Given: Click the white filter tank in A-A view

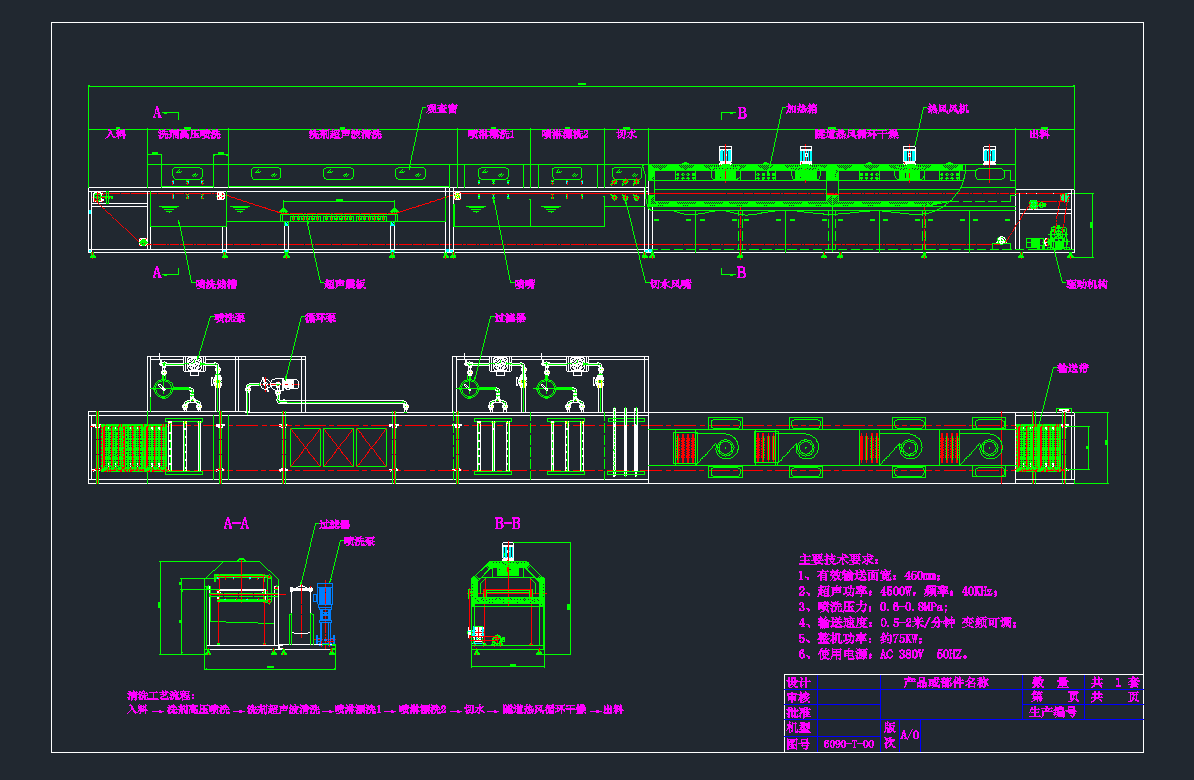Looking at the screenshot, I should (298, 614).
